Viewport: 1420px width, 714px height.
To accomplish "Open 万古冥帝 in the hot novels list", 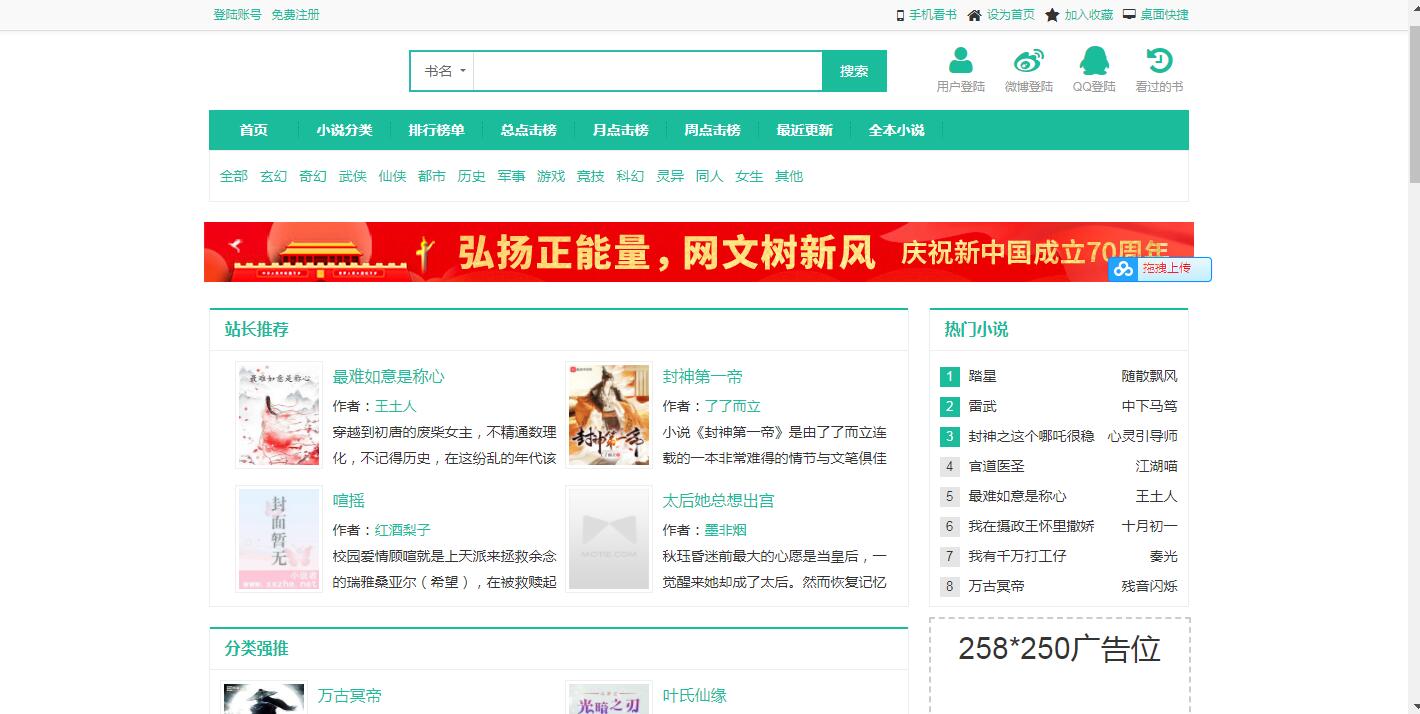I will (x=997, y=586).
